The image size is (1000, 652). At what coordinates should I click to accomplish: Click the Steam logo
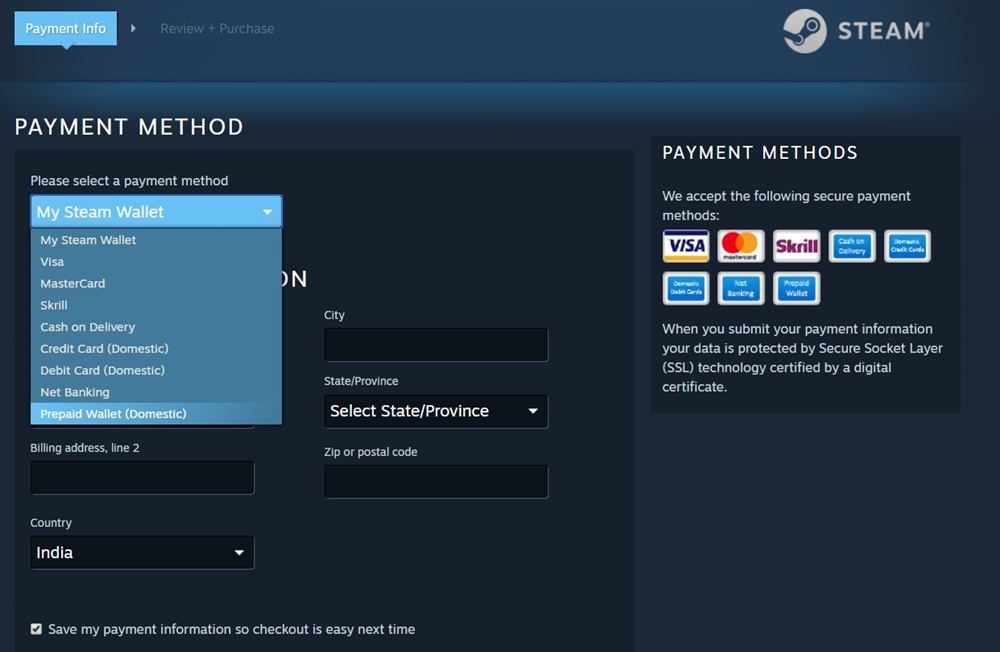point(856,31)
